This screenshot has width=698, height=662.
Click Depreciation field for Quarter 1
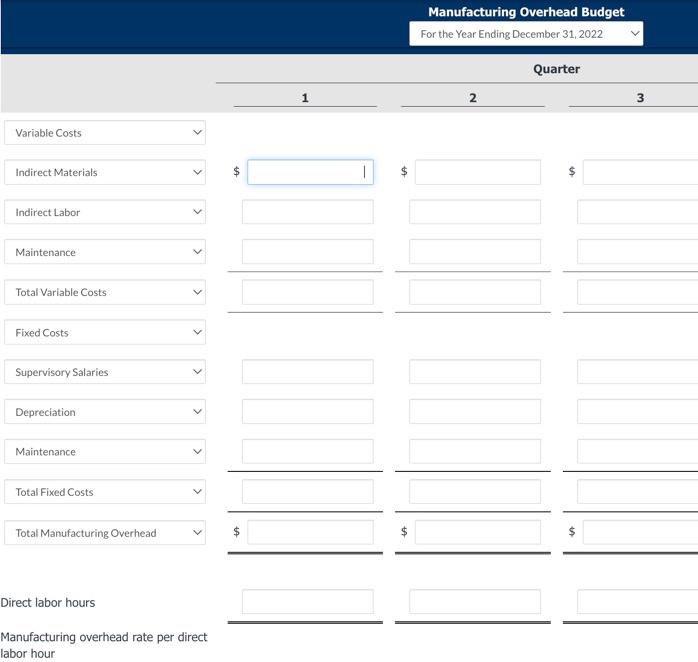tap(308, 411)
